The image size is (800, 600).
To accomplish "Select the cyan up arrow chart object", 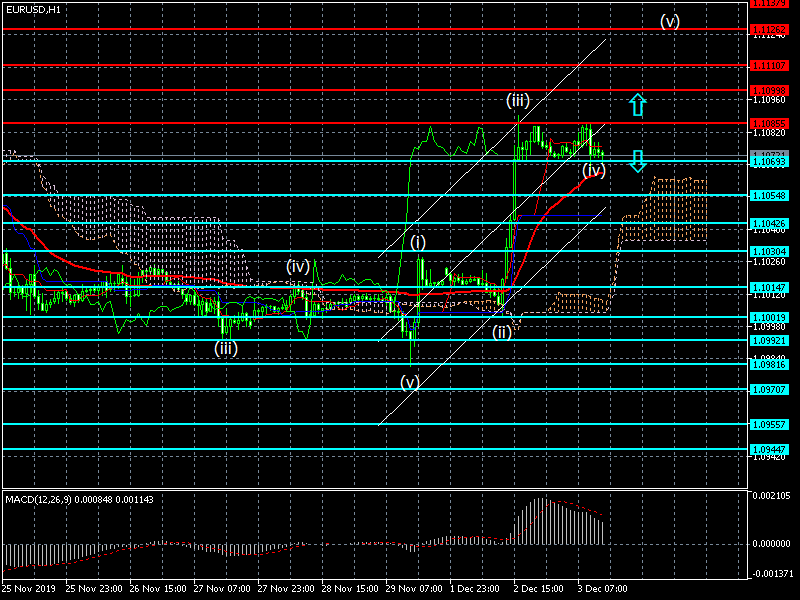I will click(x=637, y=105).
